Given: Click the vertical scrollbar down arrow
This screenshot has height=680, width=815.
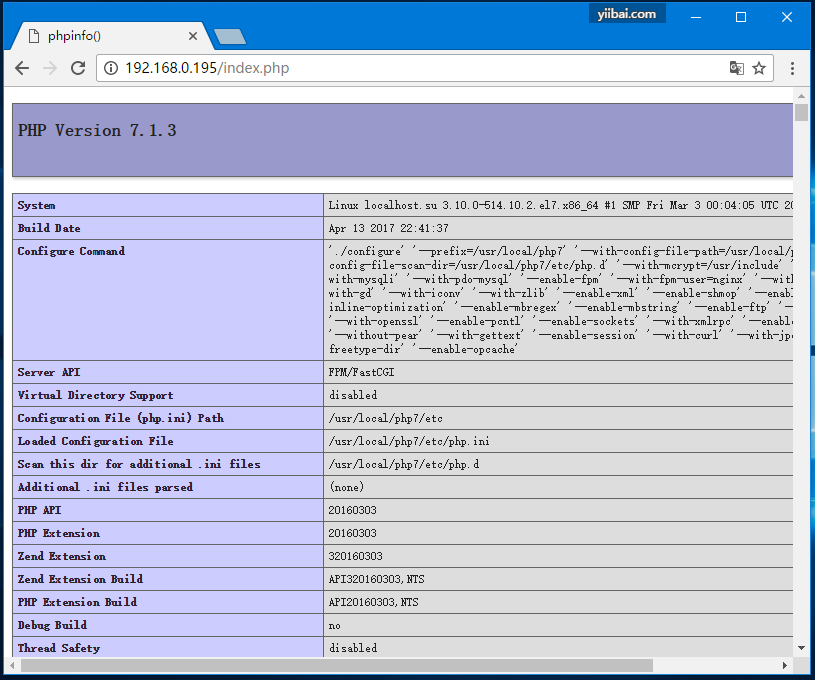Looking at the screenshot, I should point(801,649).
